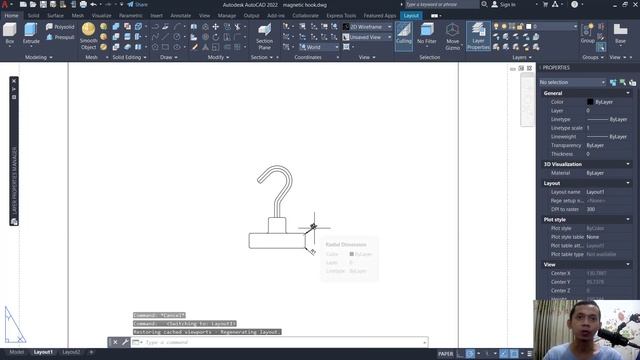Open the Surface ribbon tab

click(55, 16)
